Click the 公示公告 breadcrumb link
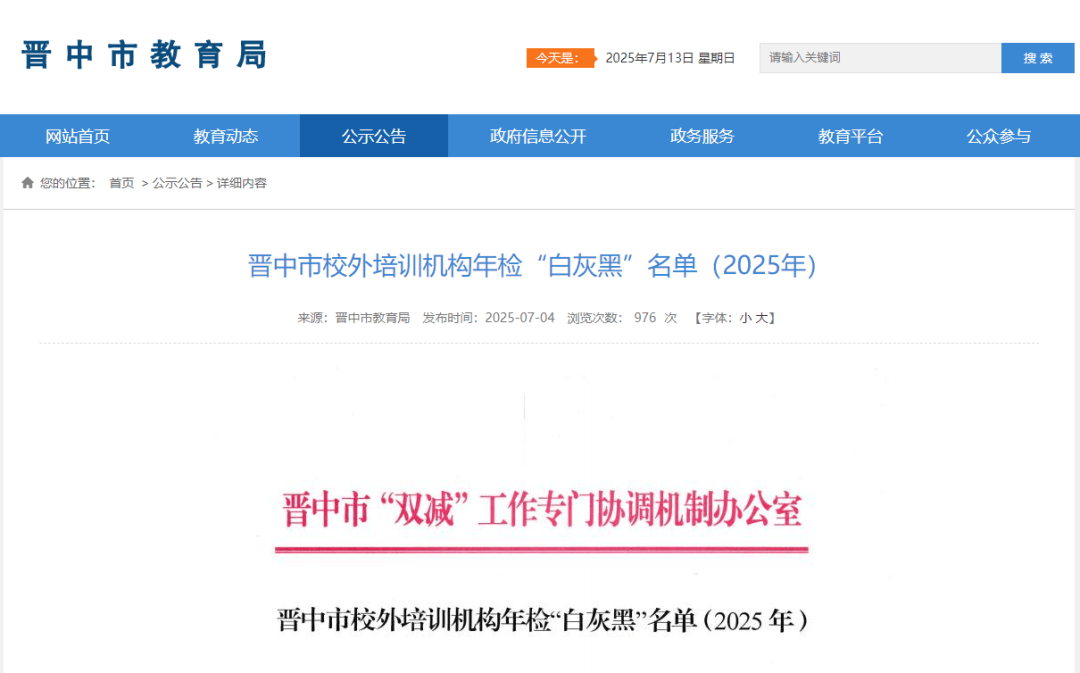The width and height of the screenshot is (1080, 673). tap(177, 183)
